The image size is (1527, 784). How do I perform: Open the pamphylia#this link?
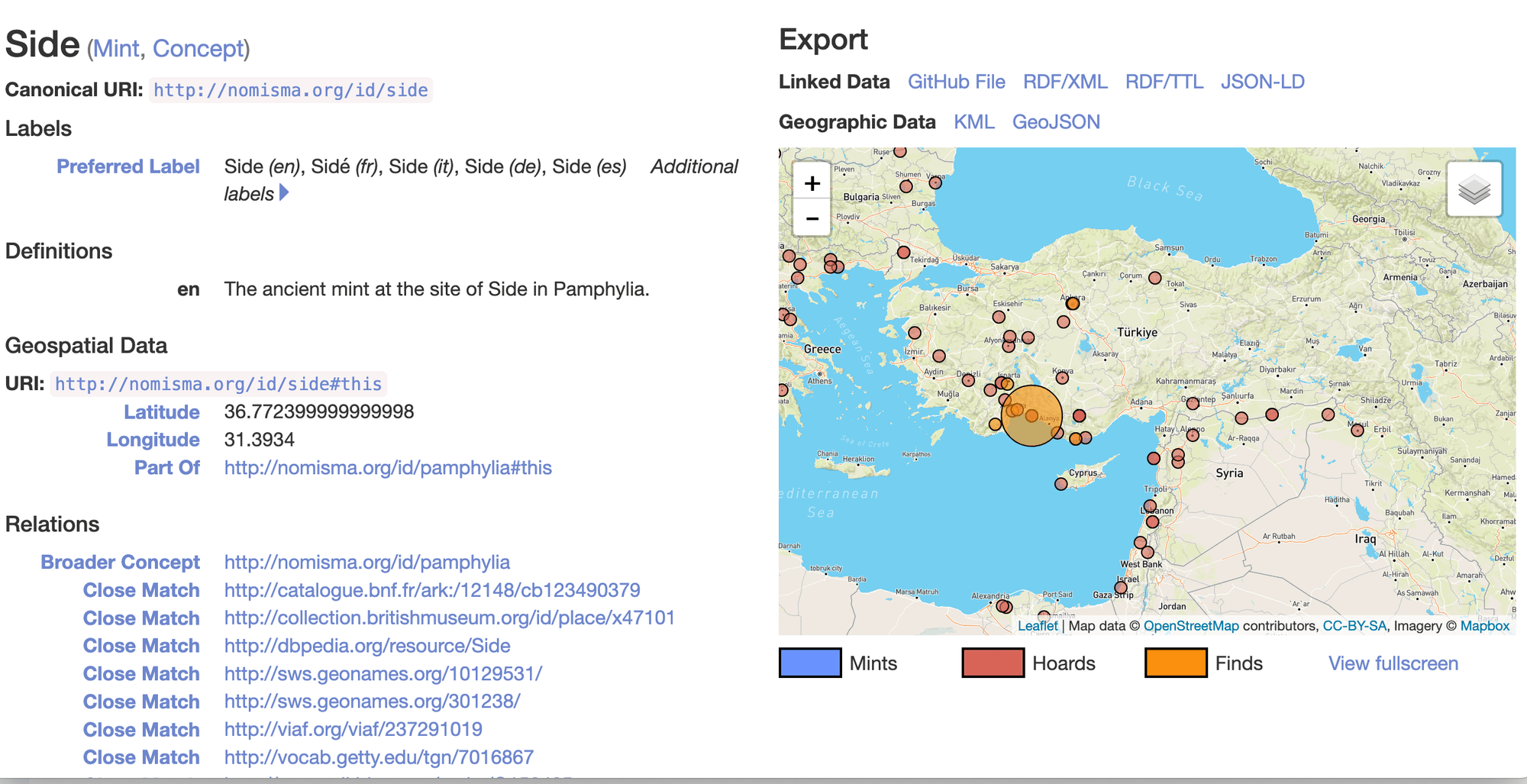click(x=388, y=468)
